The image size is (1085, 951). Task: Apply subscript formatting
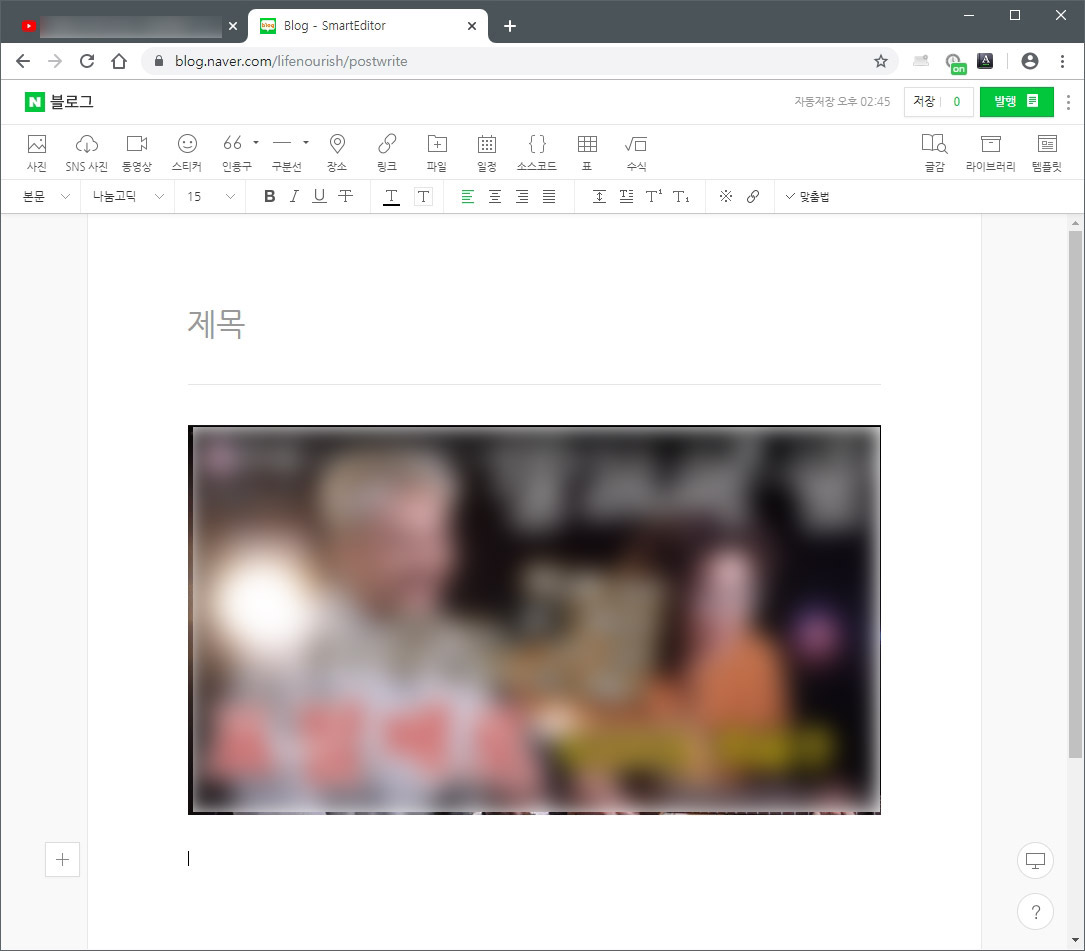coord(681,197)
